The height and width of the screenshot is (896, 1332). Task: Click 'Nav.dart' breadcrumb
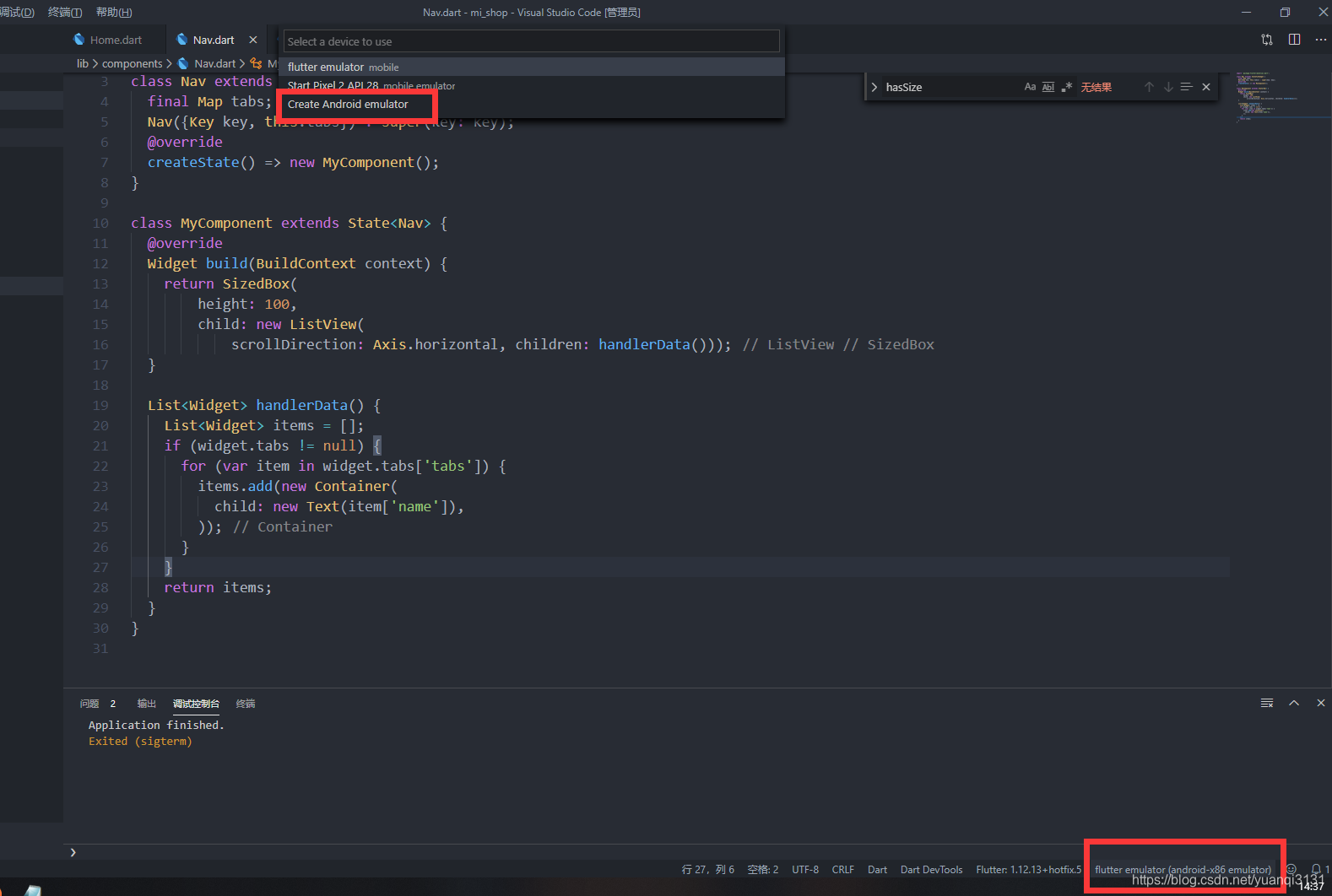(214, 63)
